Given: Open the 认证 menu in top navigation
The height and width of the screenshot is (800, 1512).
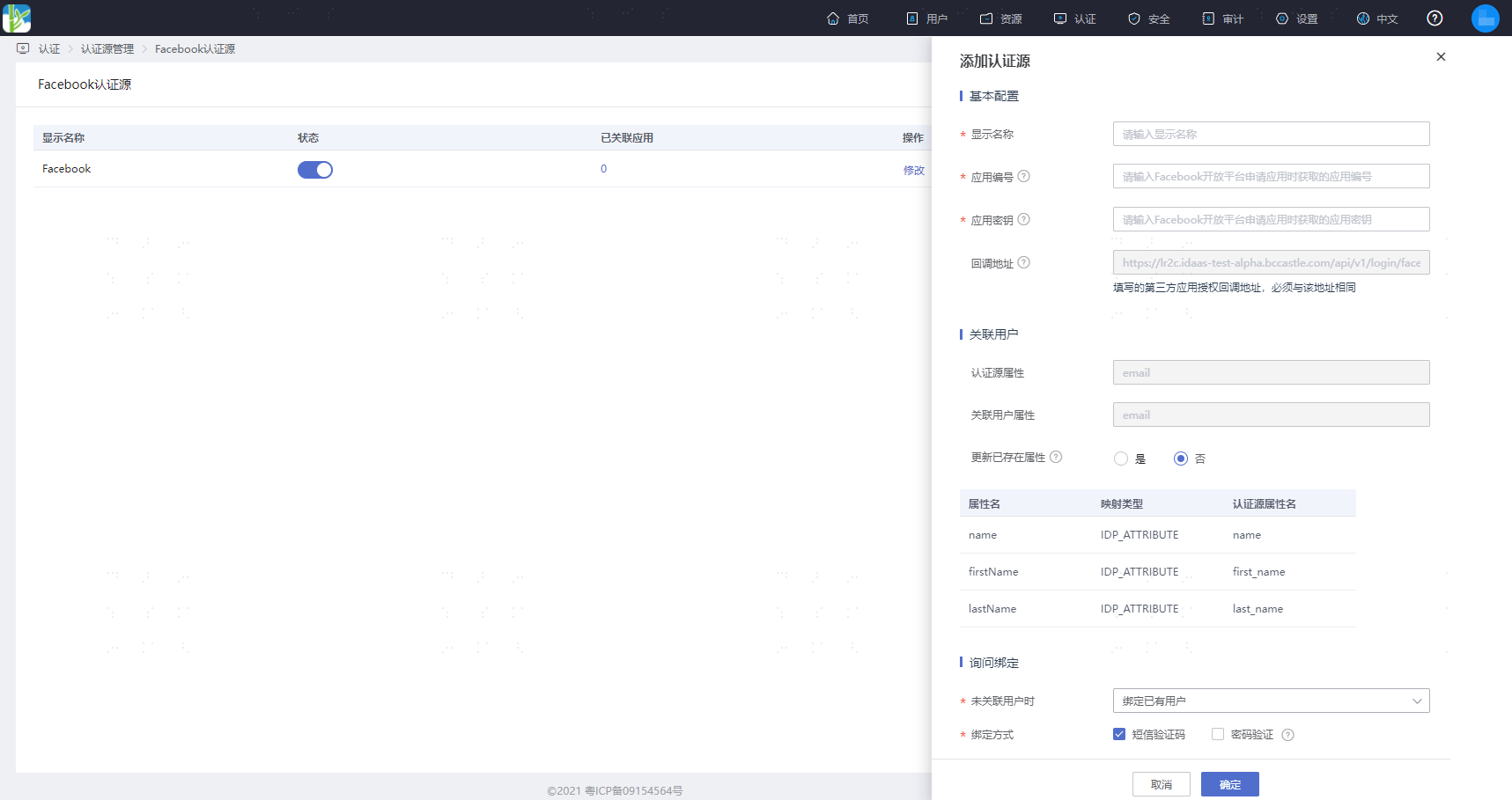Looking at the screenshot, I should [x=1075, y=18].
